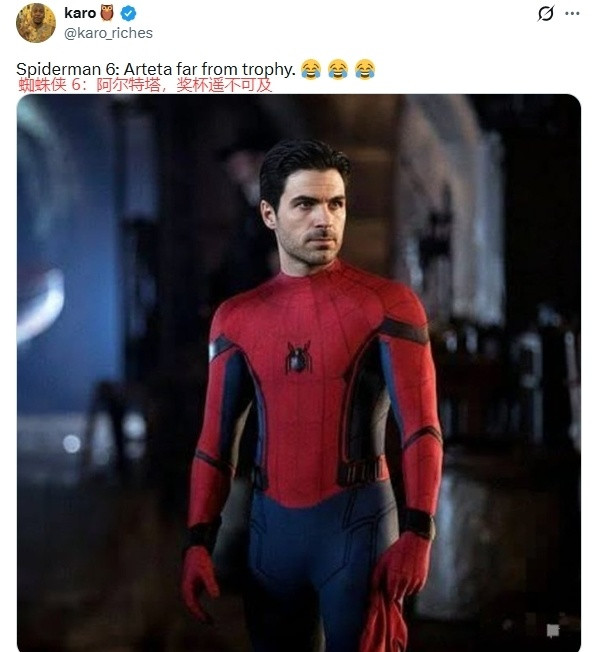Open the three-dot more options menu
Image resolution: width=594 pixels, height=652 pixels.
(572, 13)
